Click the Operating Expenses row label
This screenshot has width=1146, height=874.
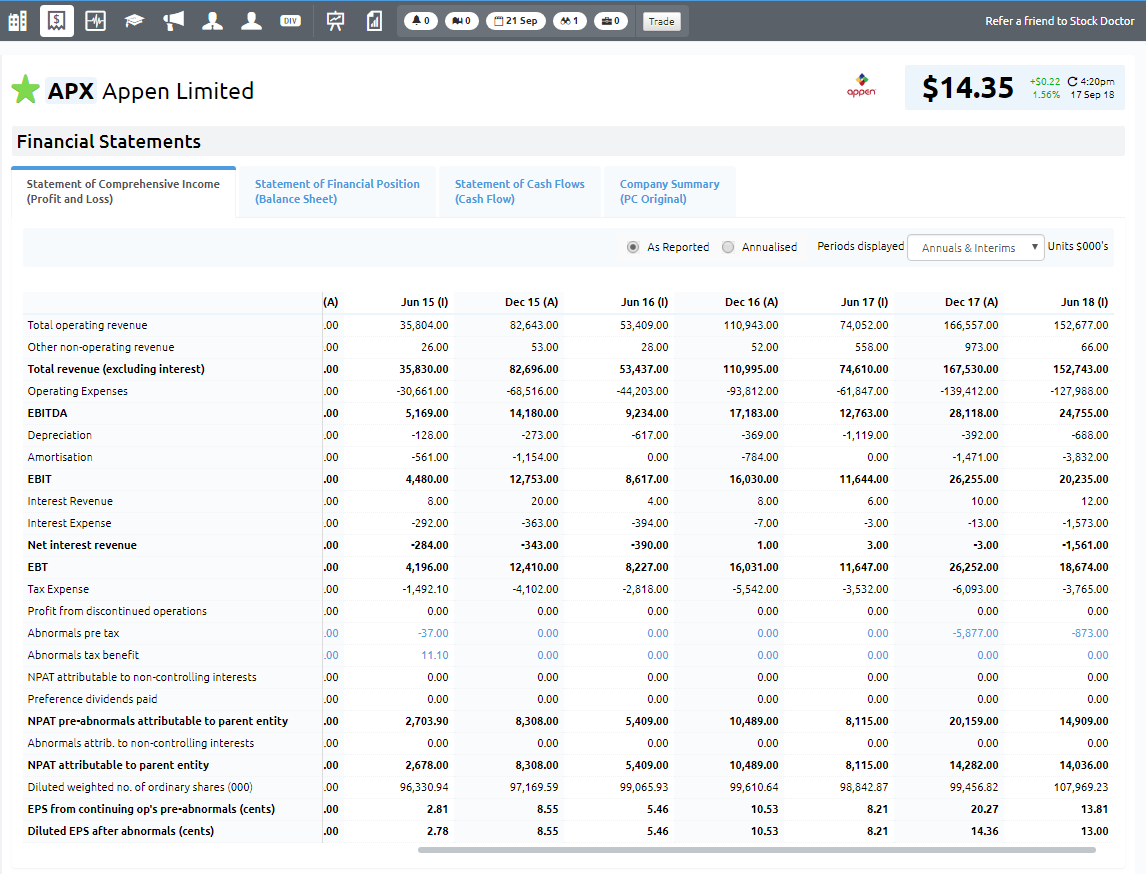coord(77,391)
